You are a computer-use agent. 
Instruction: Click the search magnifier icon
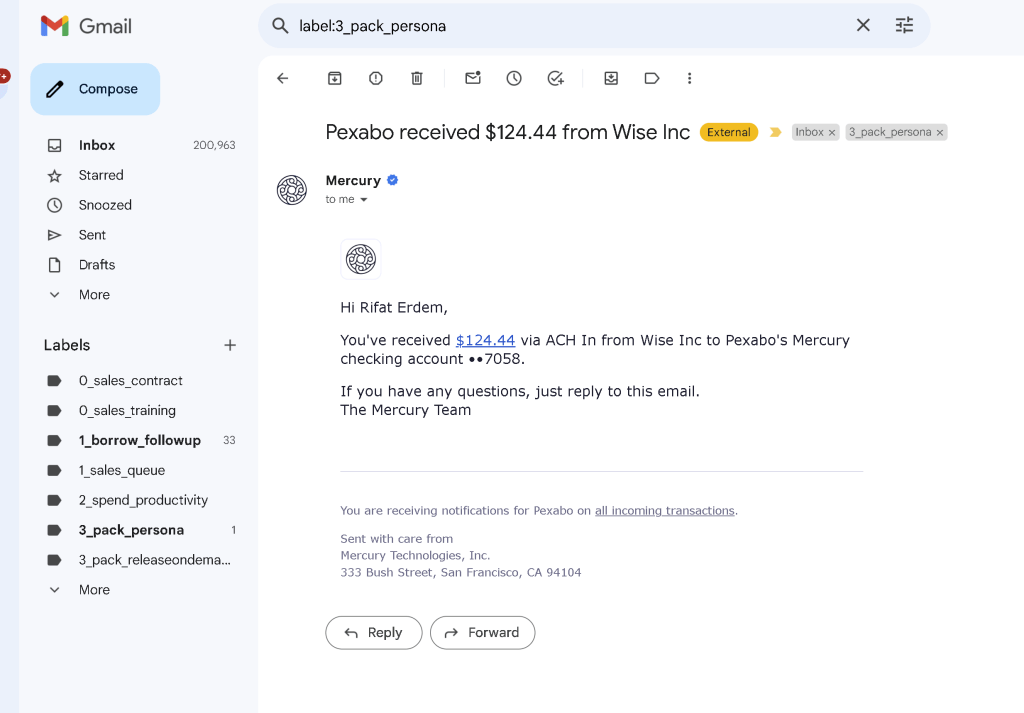coord(280,26)
